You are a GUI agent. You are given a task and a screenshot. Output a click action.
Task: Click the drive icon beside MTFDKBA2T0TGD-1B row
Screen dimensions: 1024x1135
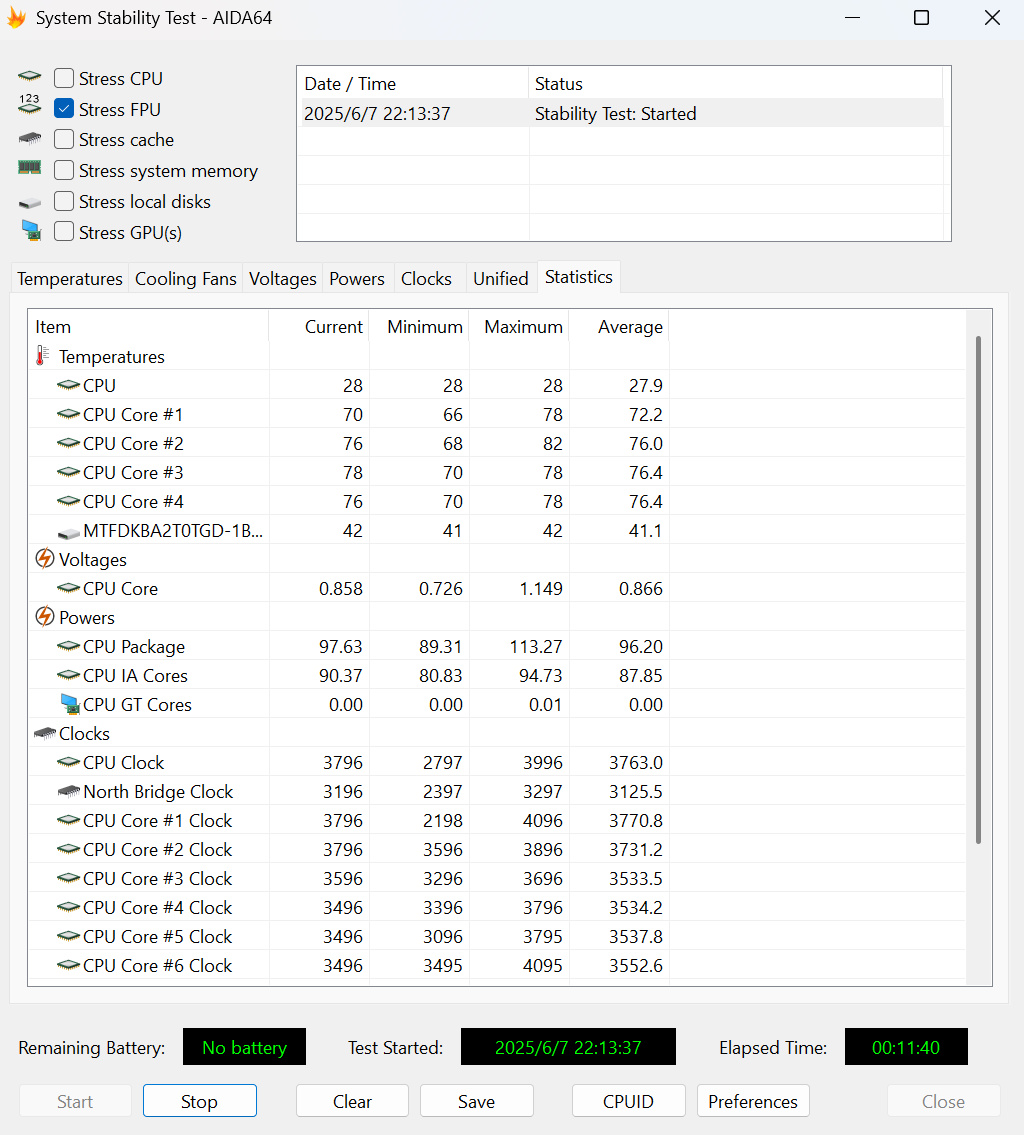pyautogui.click(x=68, y=533)
